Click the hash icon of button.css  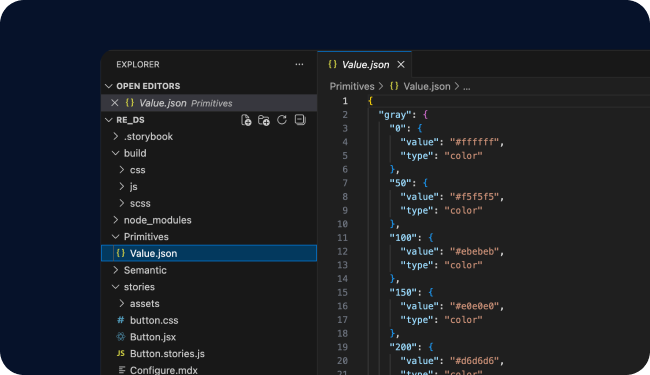point(121,320)
